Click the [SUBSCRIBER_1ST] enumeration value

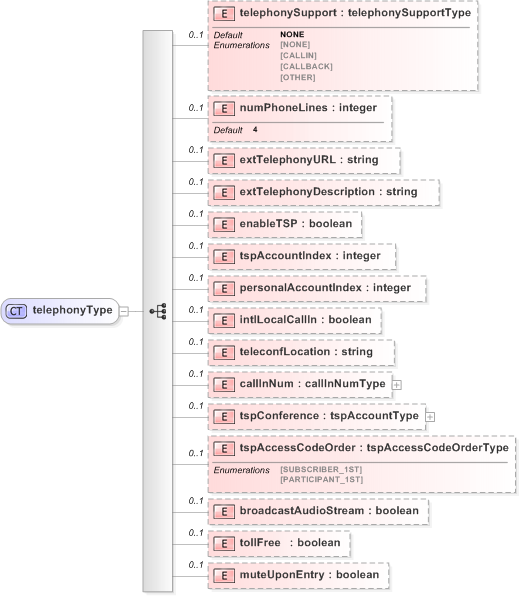coord(321,469)
